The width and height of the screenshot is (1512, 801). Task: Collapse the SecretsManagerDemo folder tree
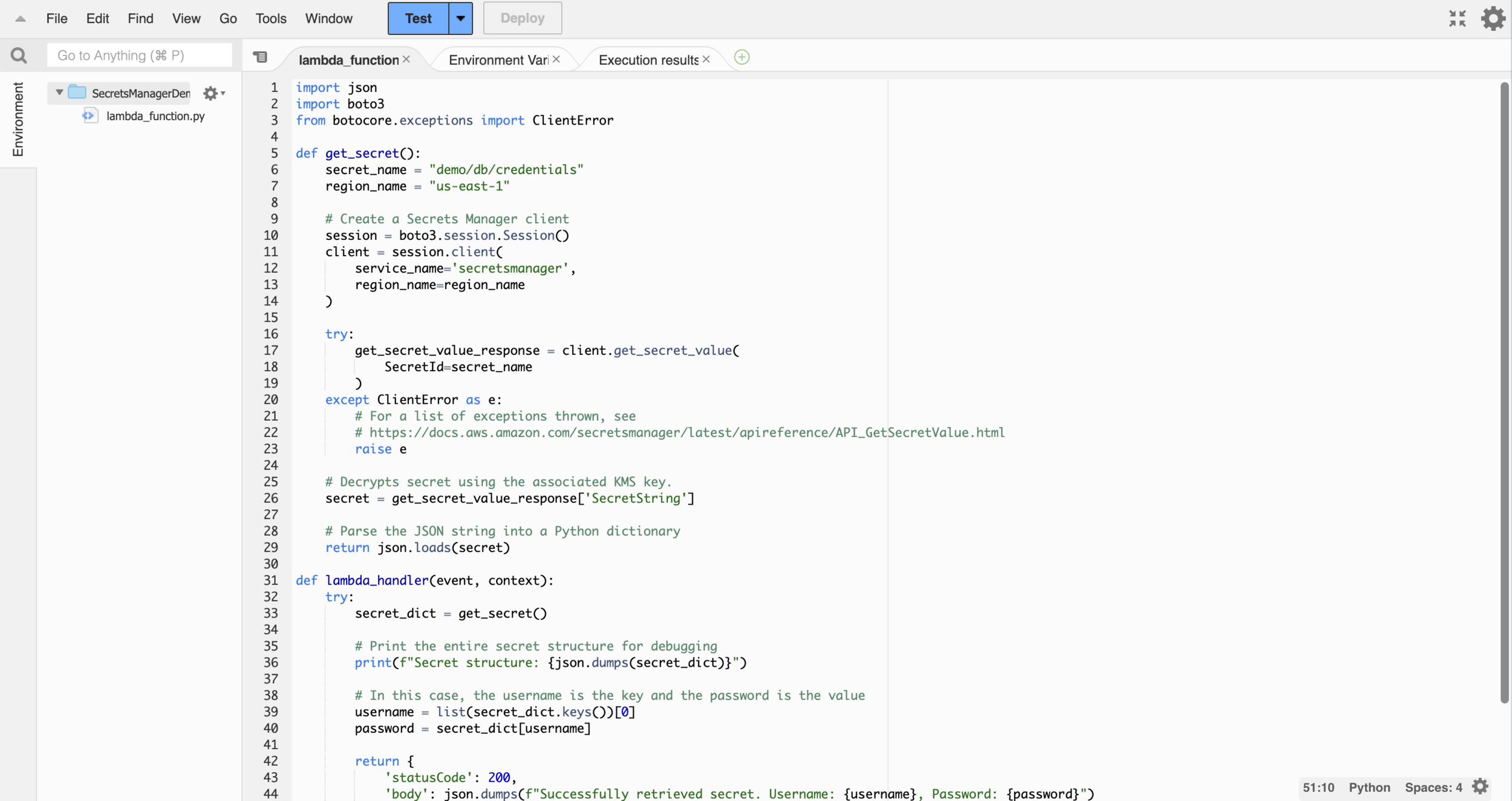[59, 92]
